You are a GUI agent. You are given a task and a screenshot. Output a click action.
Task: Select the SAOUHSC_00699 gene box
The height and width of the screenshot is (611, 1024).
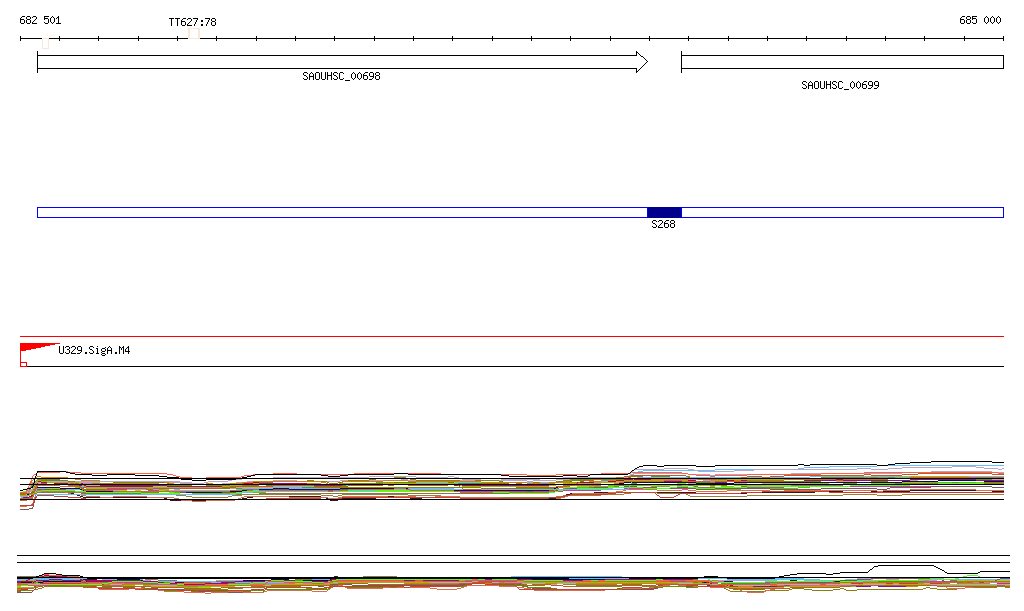pyautogui.click(x=841, y=62)
